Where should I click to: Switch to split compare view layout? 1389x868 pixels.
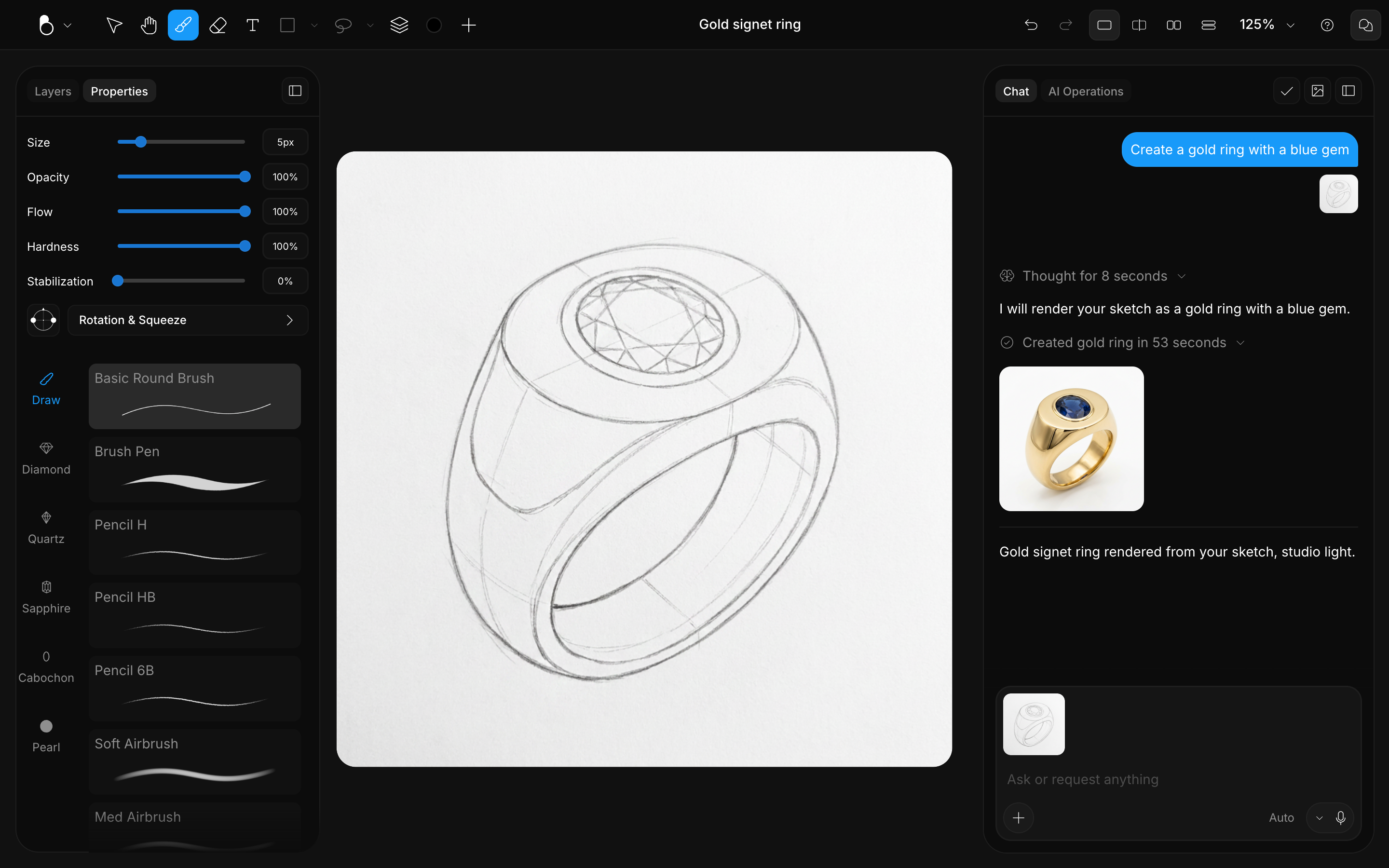pos(1139,25)
